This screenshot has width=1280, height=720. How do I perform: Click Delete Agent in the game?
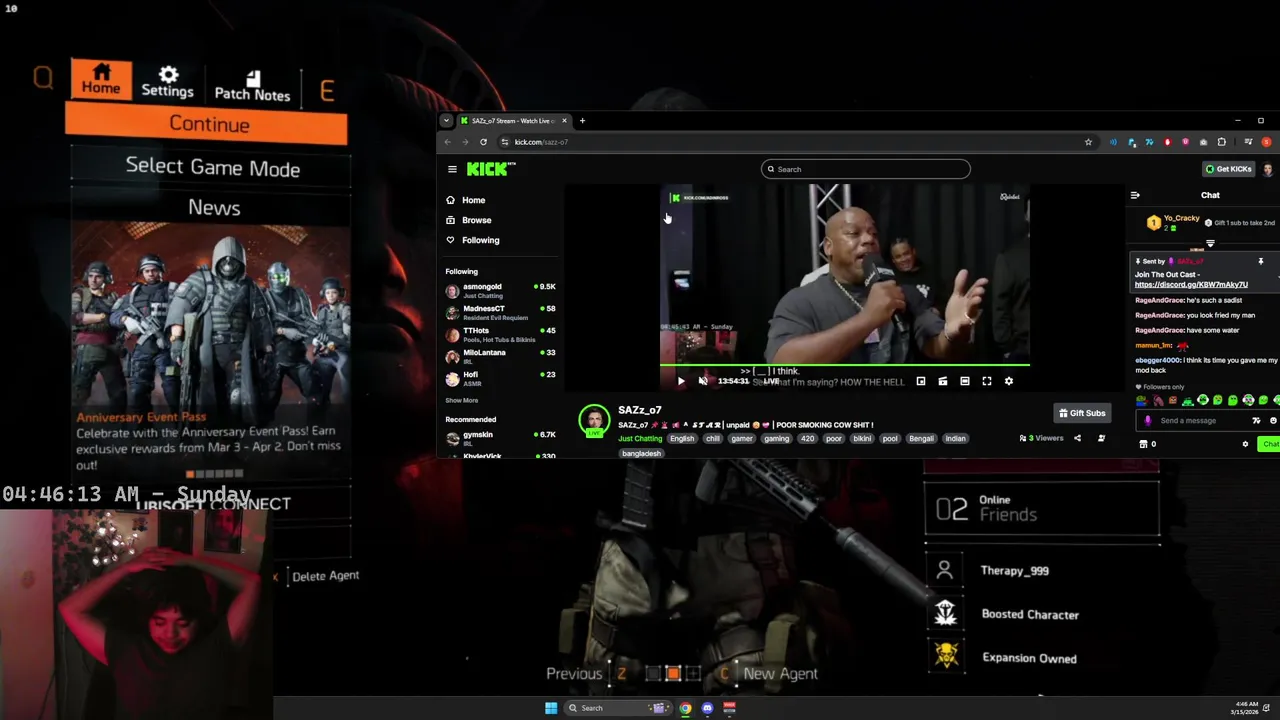(325, 576)
